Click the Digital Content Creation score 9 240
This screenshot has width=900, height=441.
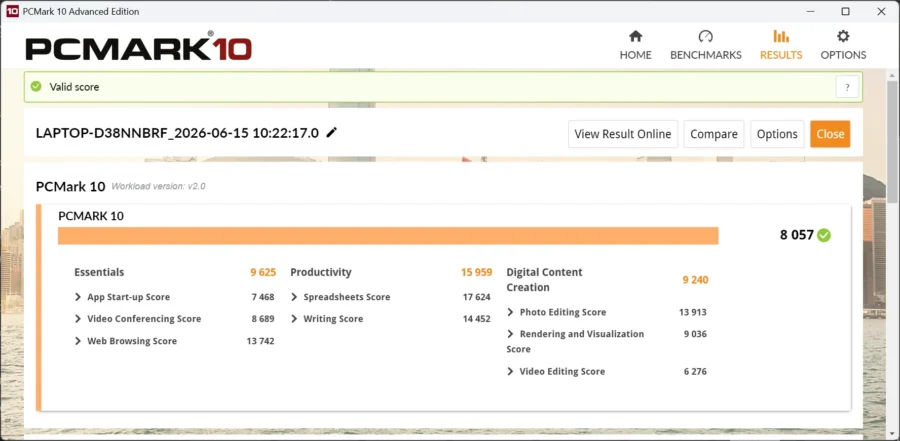tap(695, 280)
